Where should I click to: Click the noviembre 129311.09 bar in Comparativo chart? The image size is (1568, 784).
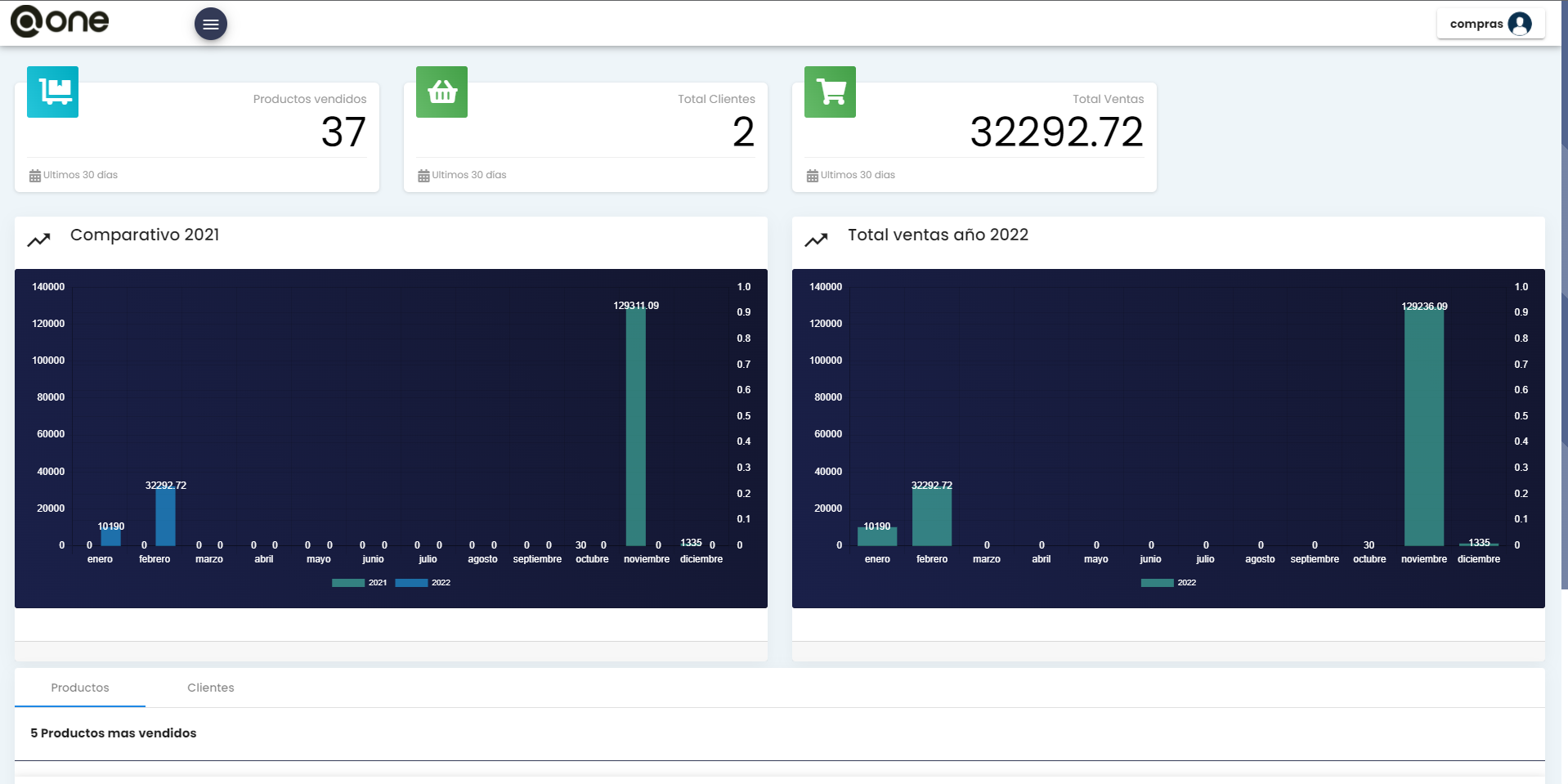(635, 425)
